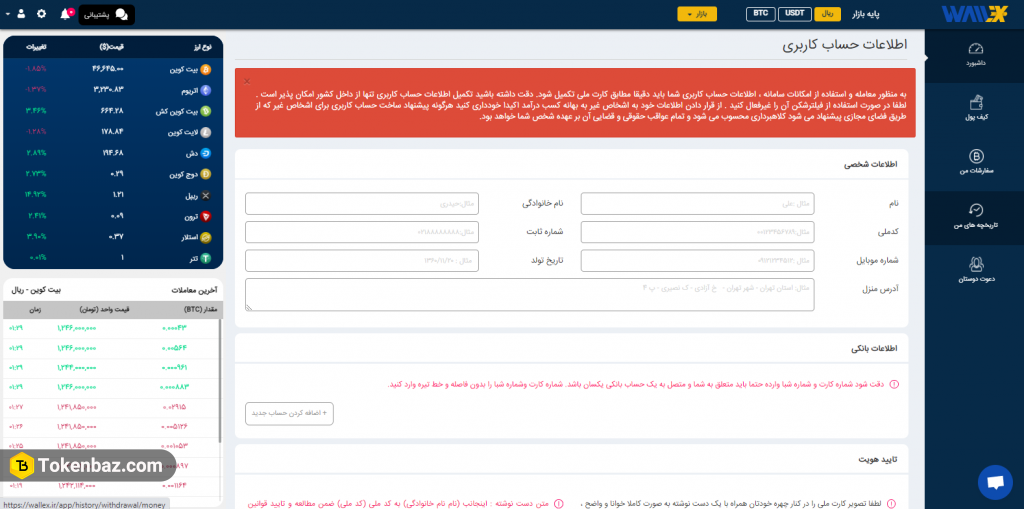The height and width of the screenshot is (509, 1024).
Task: Click the اطلاعات حساب کاربری page title
Action: click(844, 46)
